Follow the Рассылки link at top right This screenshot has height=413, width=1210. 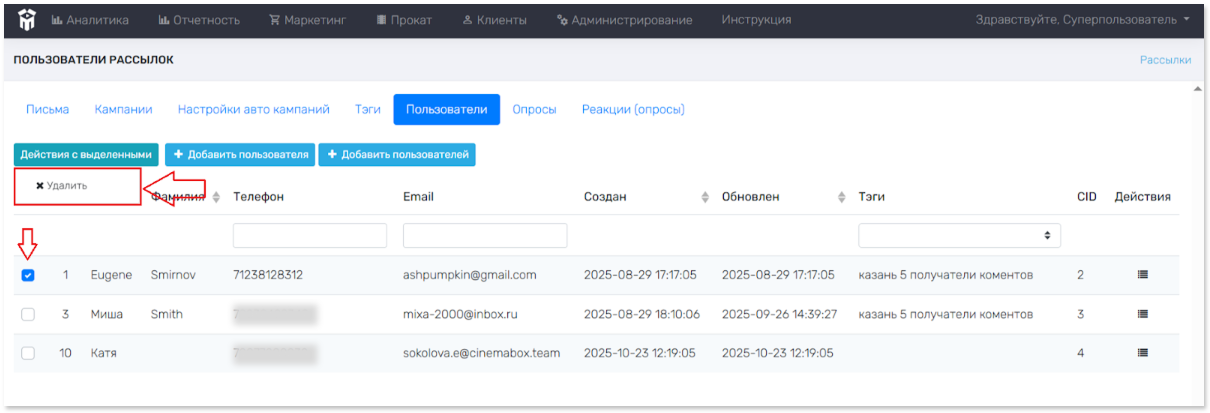[1165, 60]
